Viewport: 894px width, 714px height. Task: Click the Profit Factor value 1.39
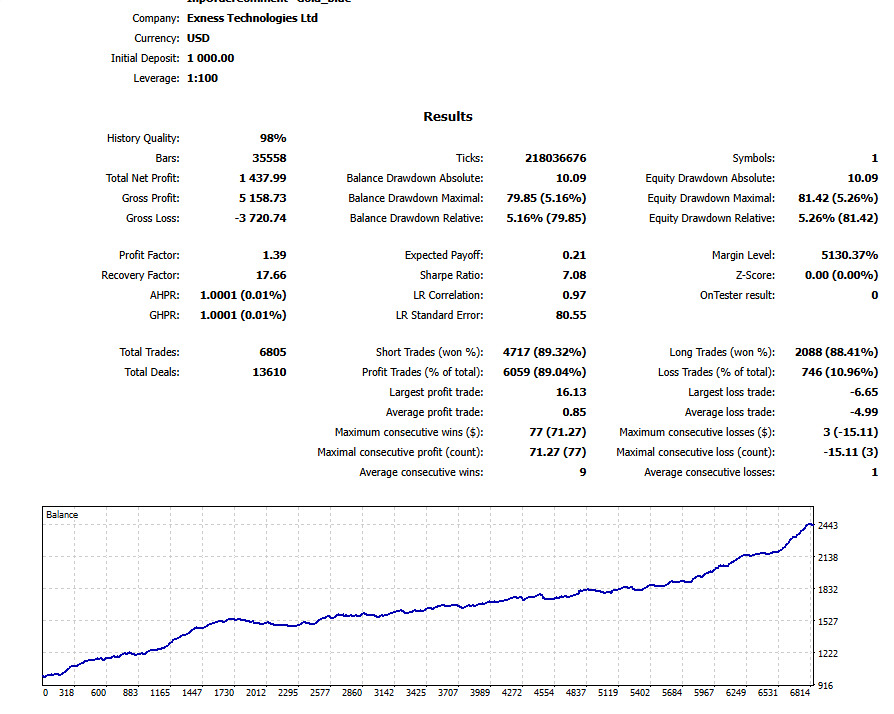(x=274, y=255)
